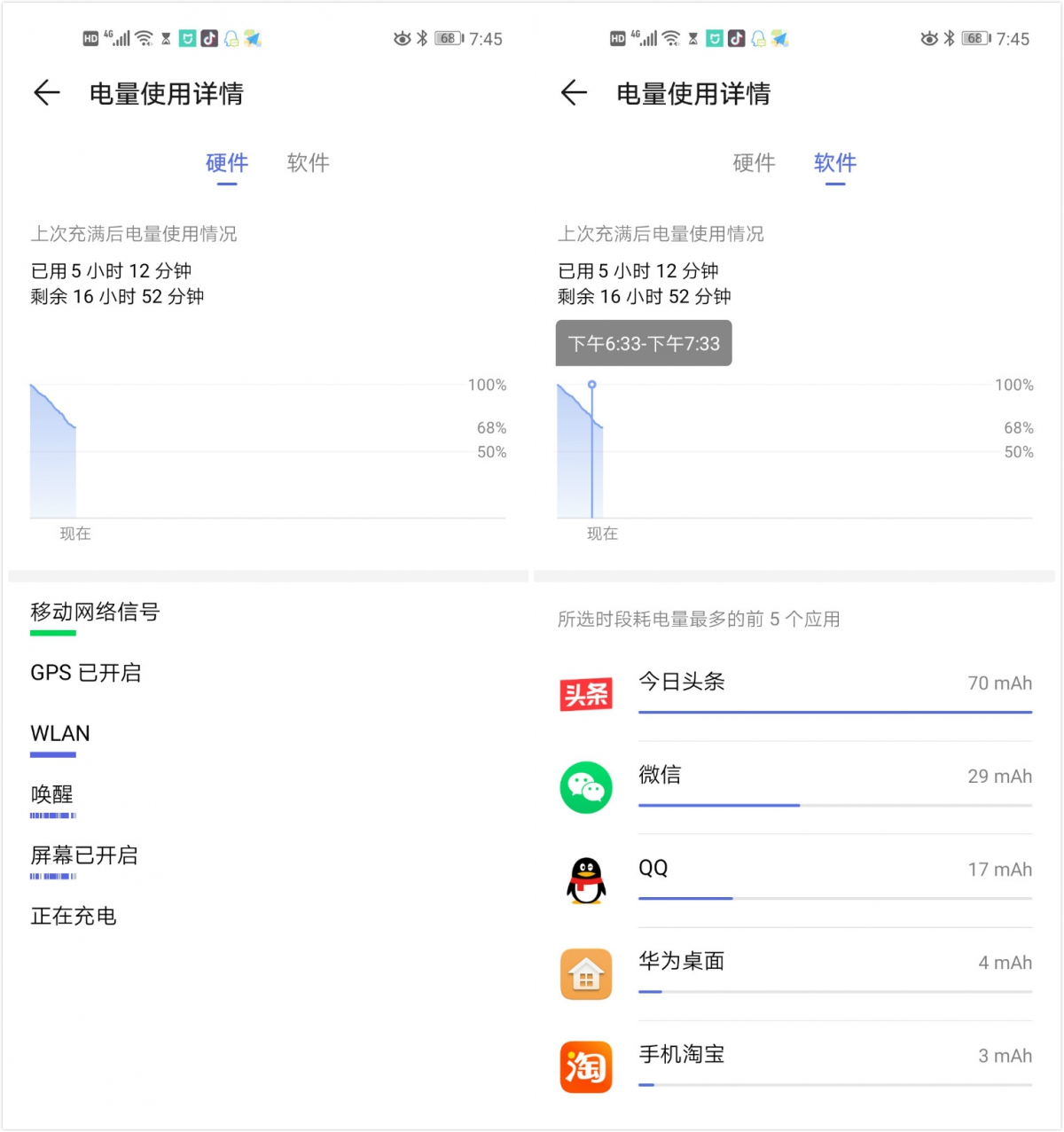Tap the 手机淘宝 (Taobao) app icon
This screenshot has height=1132, width=1064.
585,1068
